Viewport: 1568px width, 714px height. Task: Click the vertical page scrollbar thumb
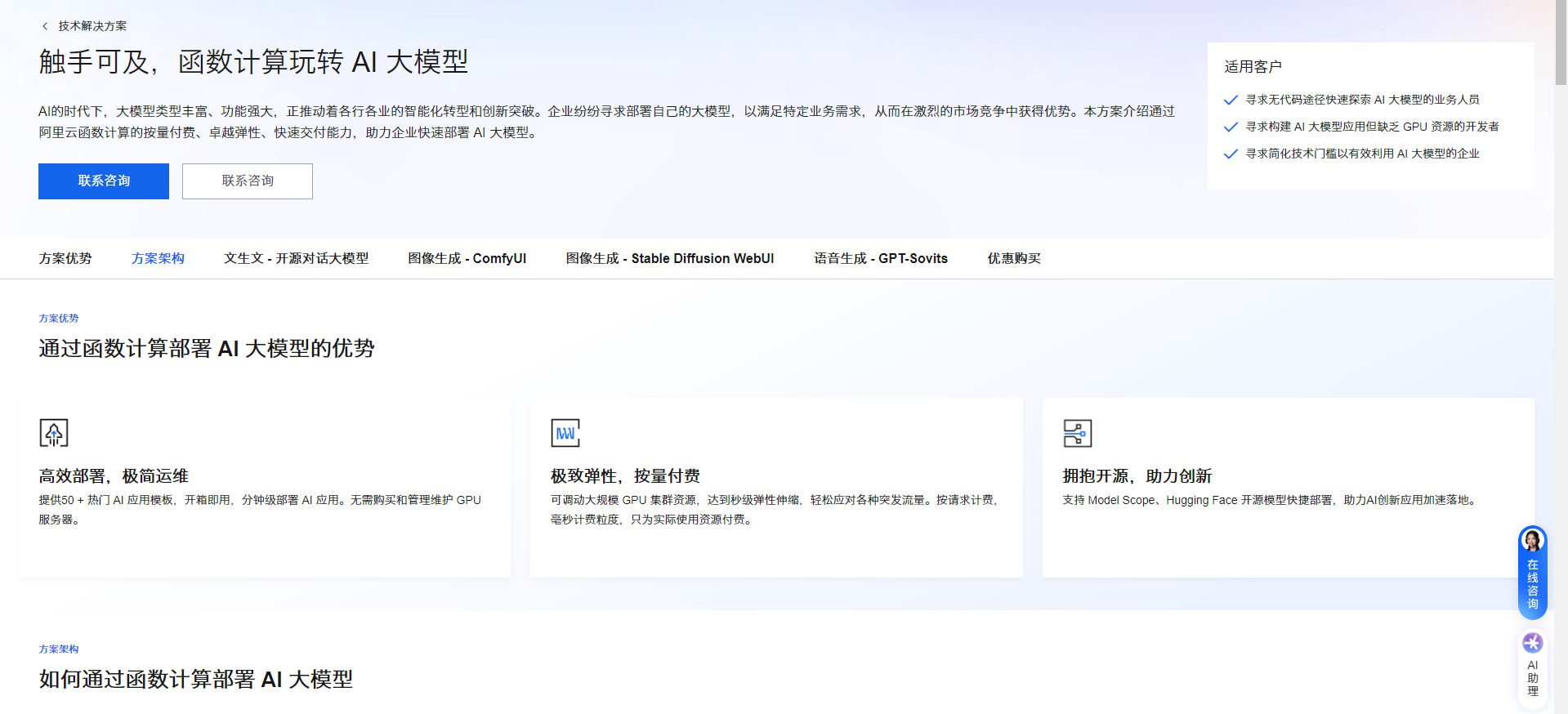pos(1561,42)
